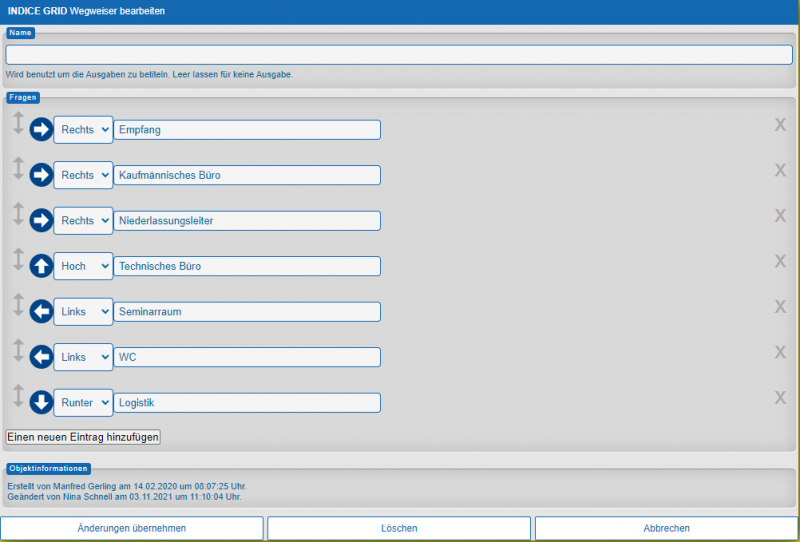Open the direction dropdown for Kaufmännisches Büro
Image resolution: width=800 pixels, height=542 pixels.
tap(83, 175)
